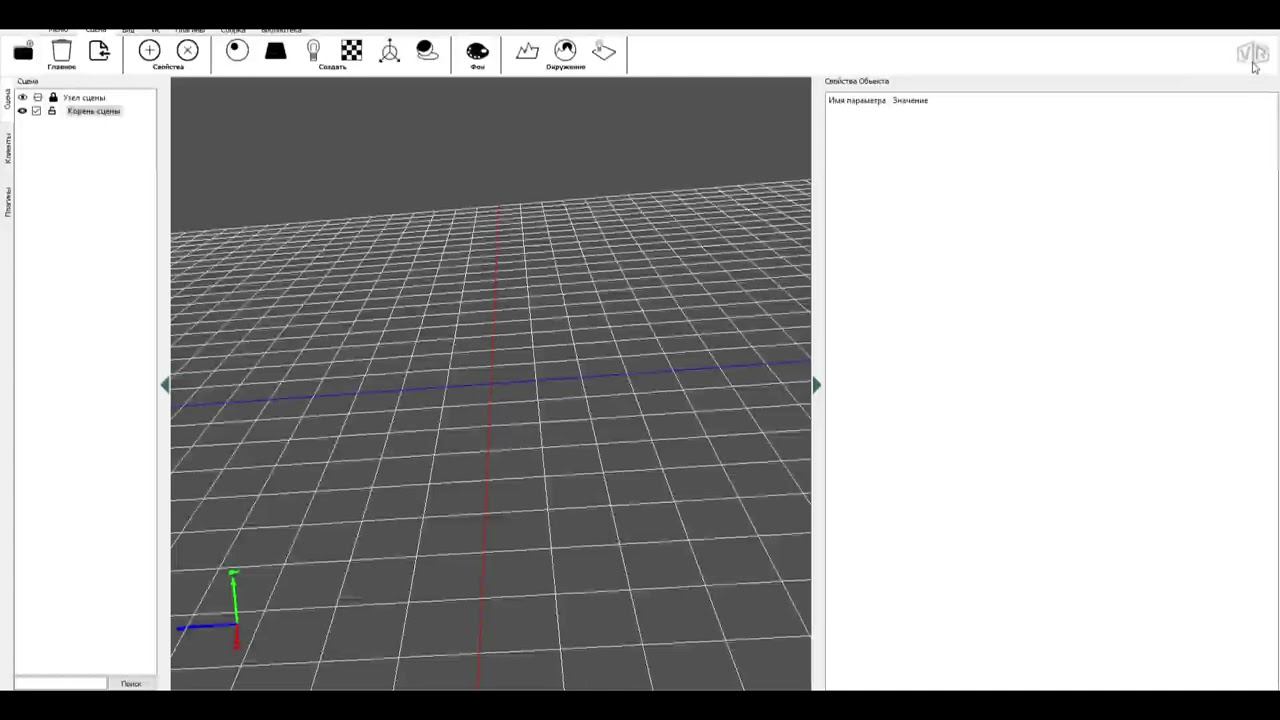Click the scene search input field

(x=60, y=683)
